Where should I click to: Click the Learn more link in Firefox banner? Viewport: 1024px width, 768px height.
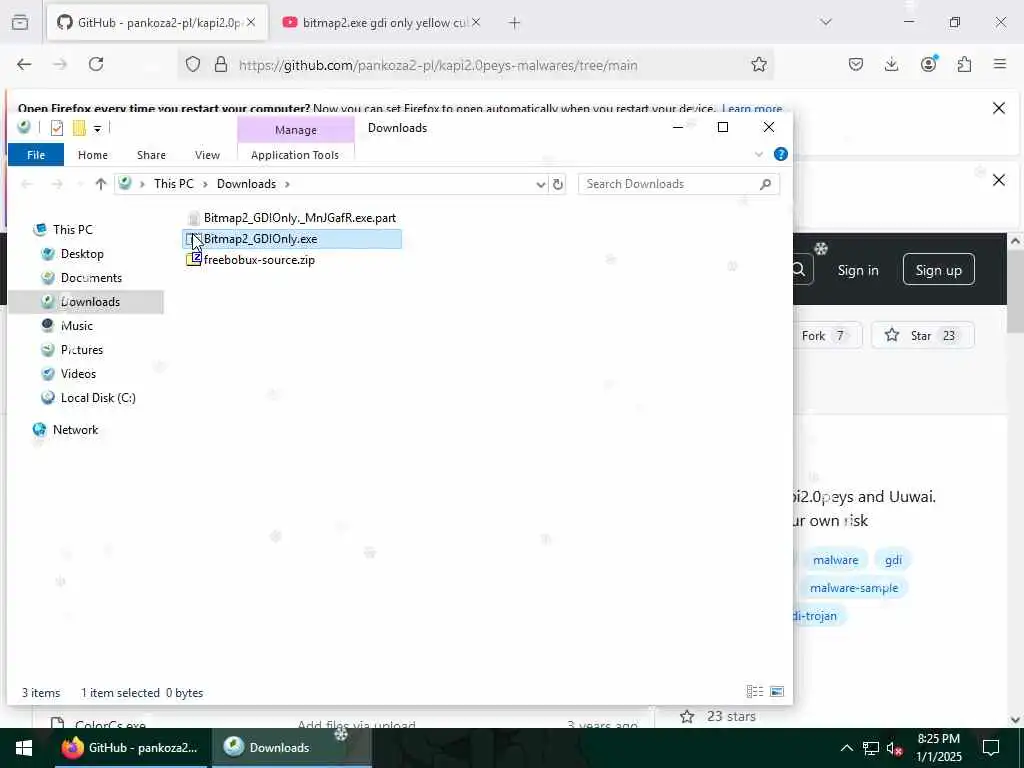point(752,108)
